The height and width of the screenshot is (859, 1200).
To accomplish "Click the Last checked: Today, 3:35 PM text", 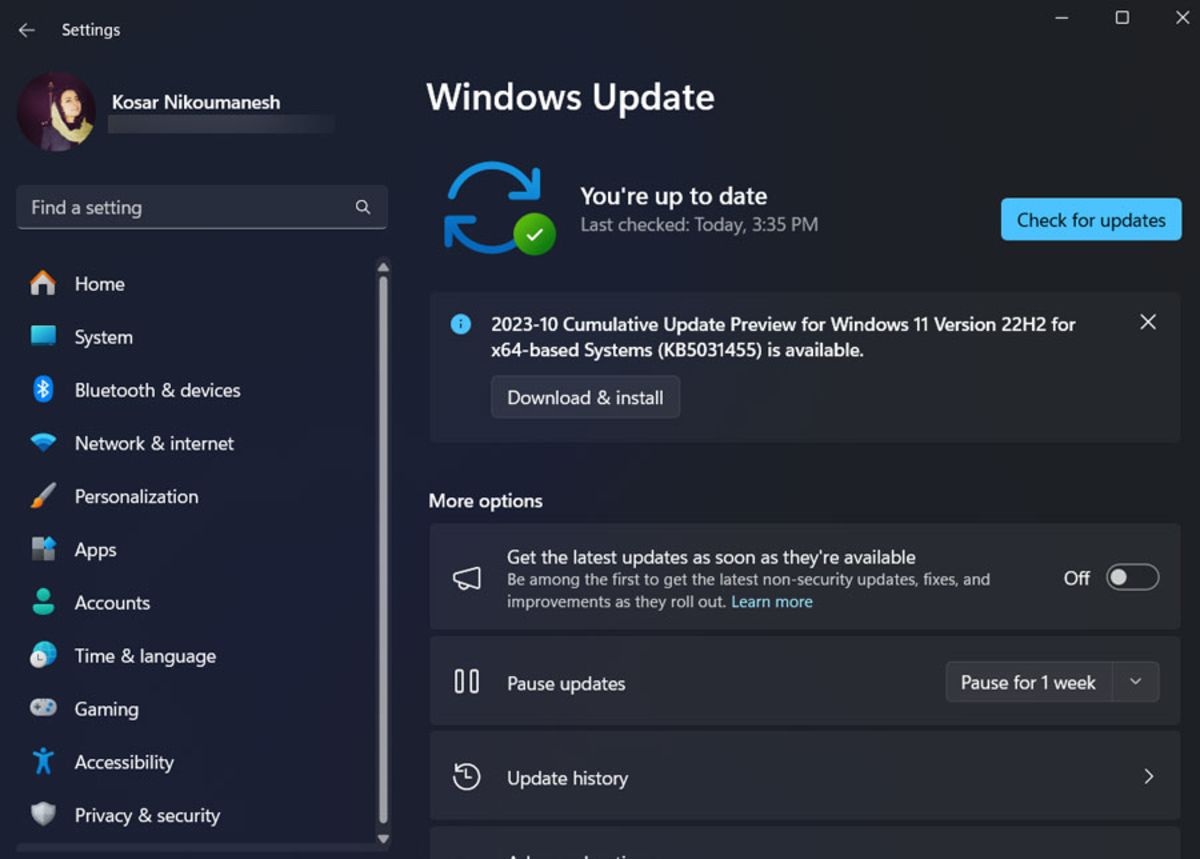I will (x=699, y=225).
